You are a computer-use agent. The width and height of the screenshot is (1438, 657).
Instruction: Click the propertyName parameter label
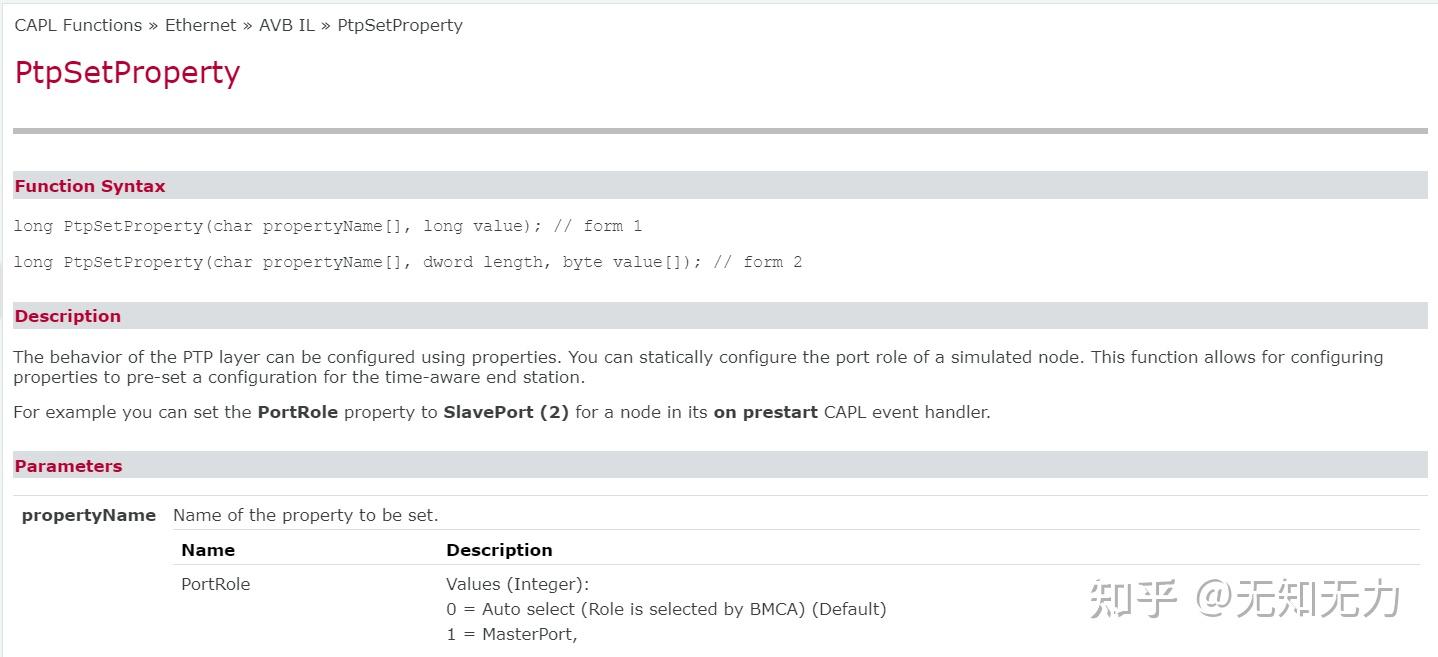click(x=89, y=515)
